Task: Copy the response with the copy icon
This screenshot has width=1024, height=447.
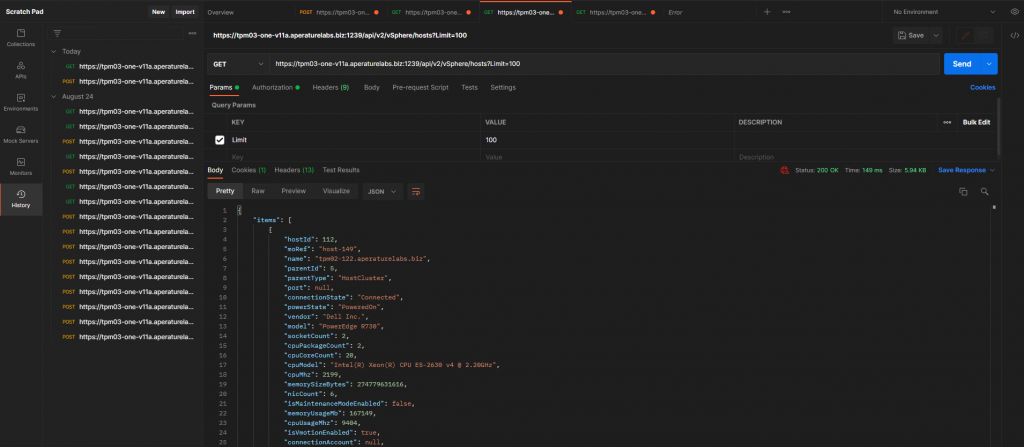Action: (963, 191)
